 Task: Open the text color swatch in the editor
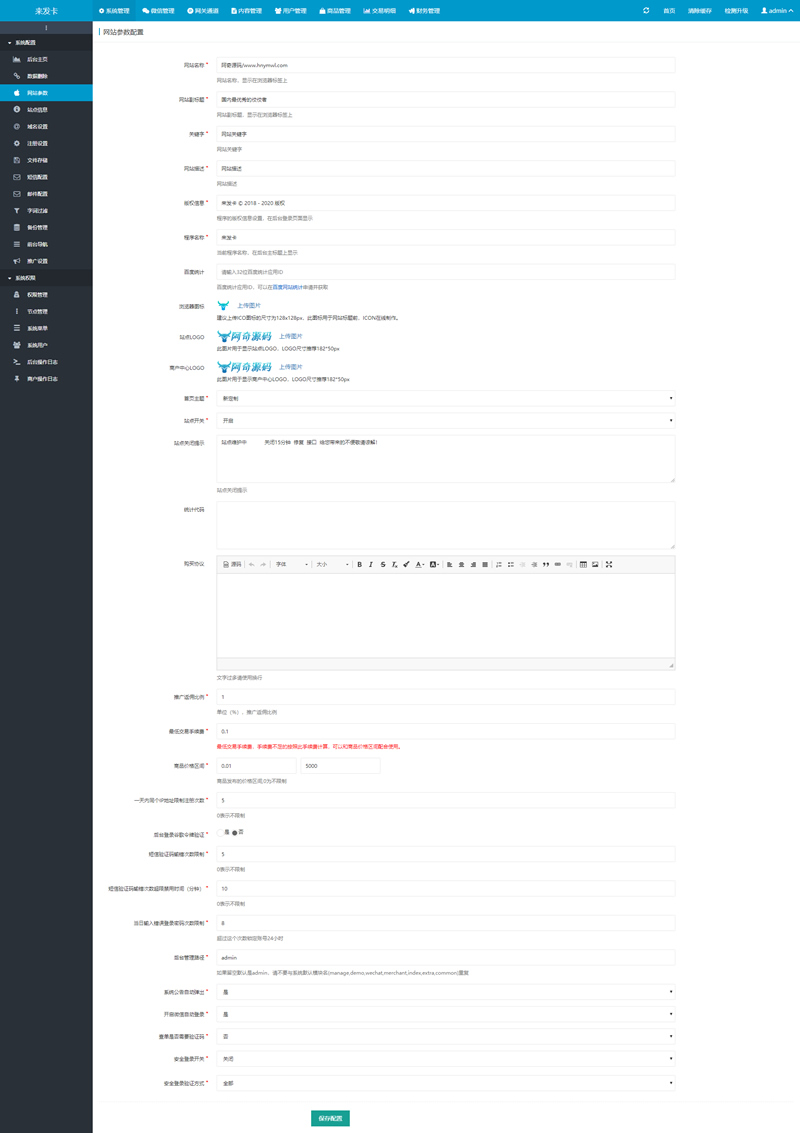(x=418, y=563)
